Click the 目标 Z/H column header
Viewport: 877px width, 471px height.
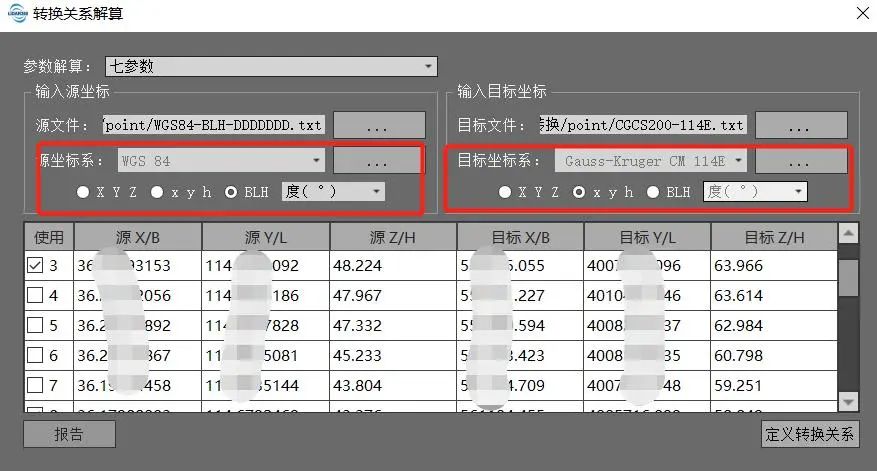pos(774,237)
